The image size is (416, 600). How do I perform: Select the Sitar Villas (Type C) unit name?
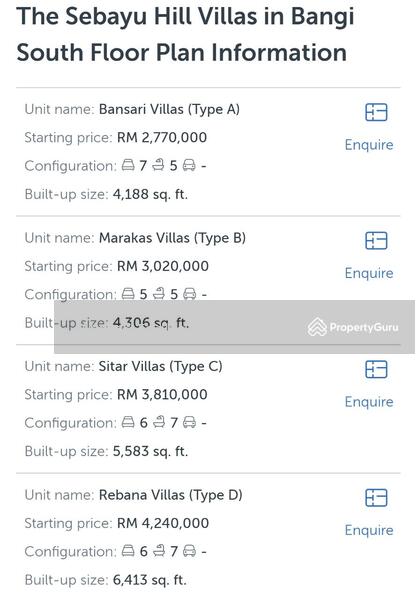coord(160,367)
